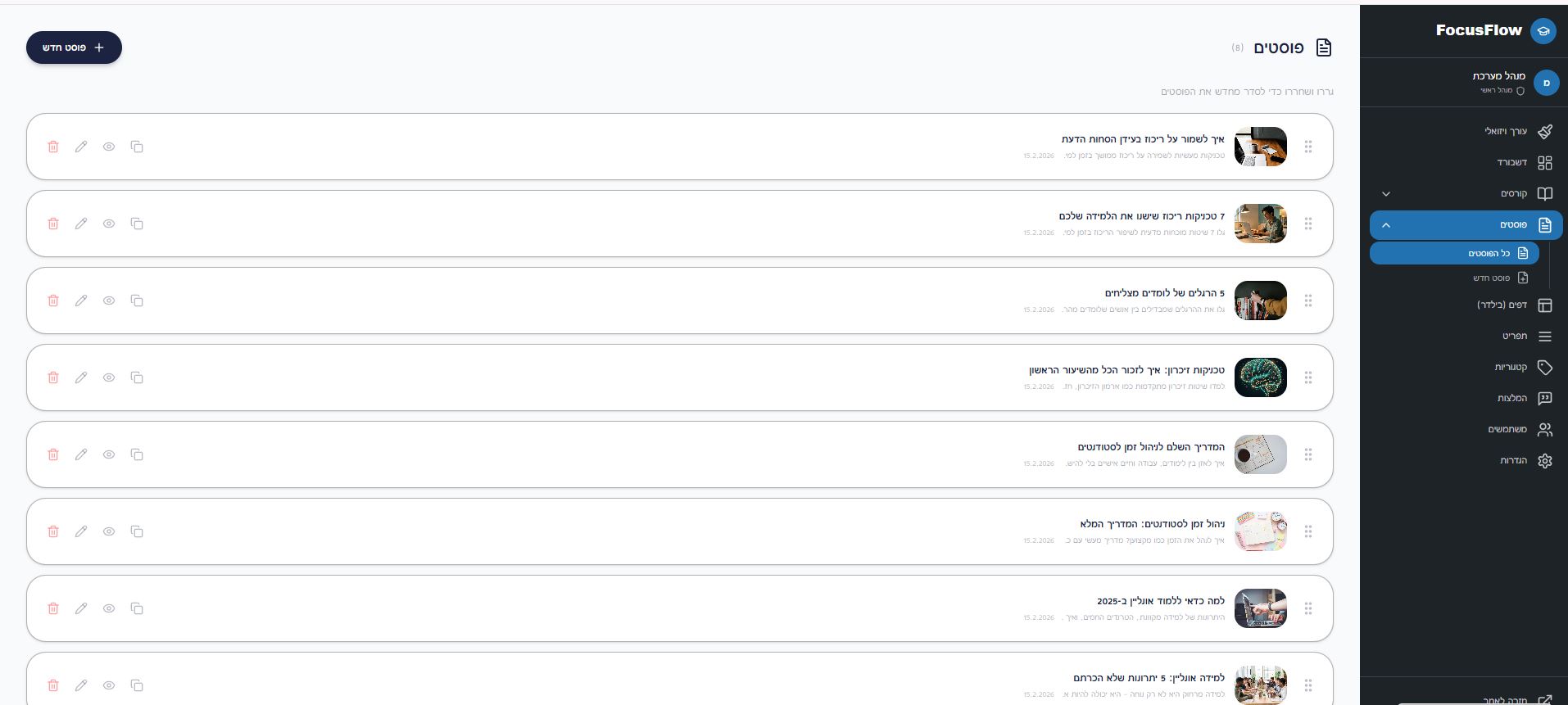This screenshot has width=1568, height=705.
Task: Expand the קורסים sidebar section chevron
Action: click(x=1386, y=194)
